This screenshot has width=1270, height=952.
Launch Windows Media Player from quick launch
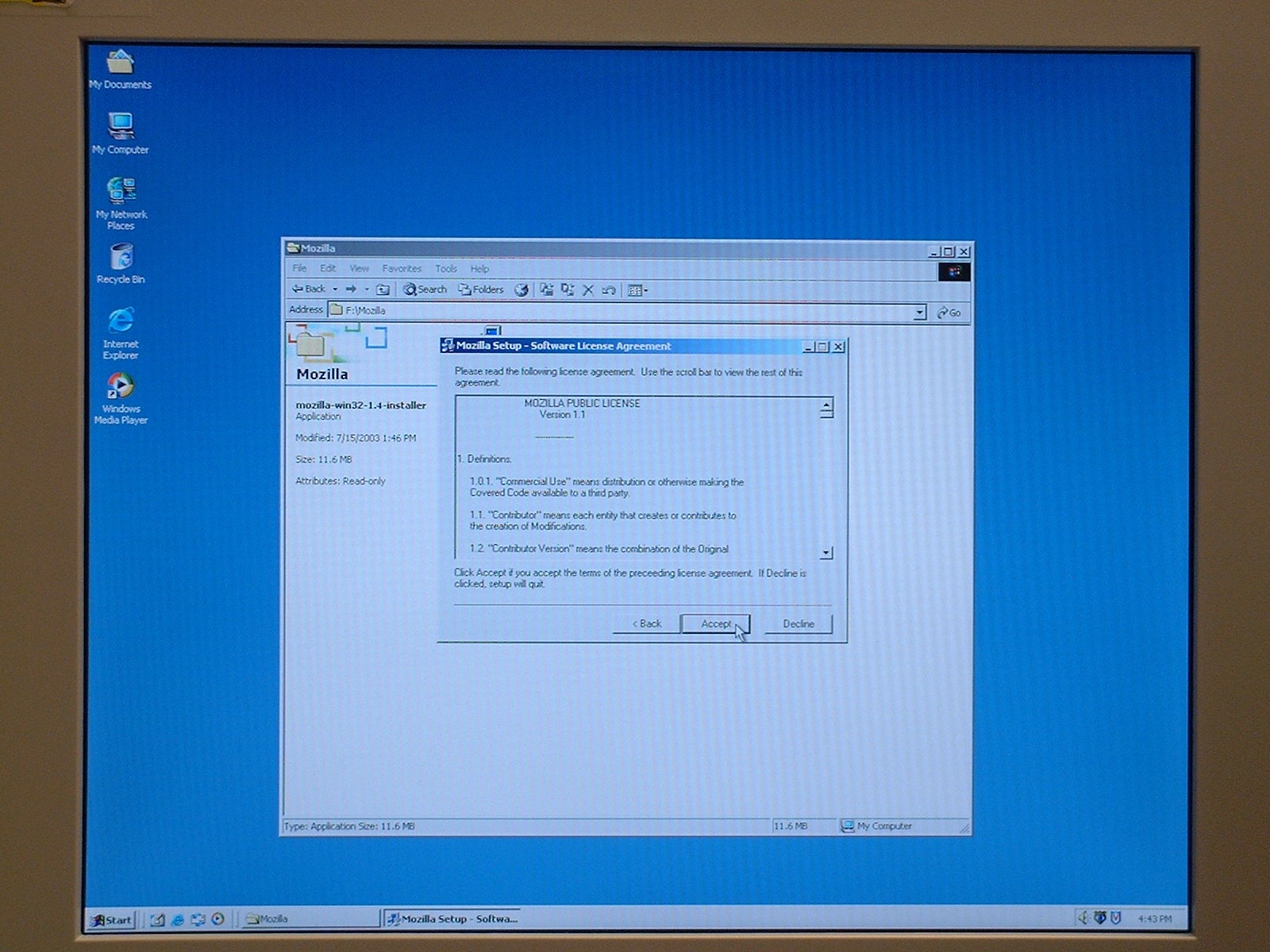[217, 919]
